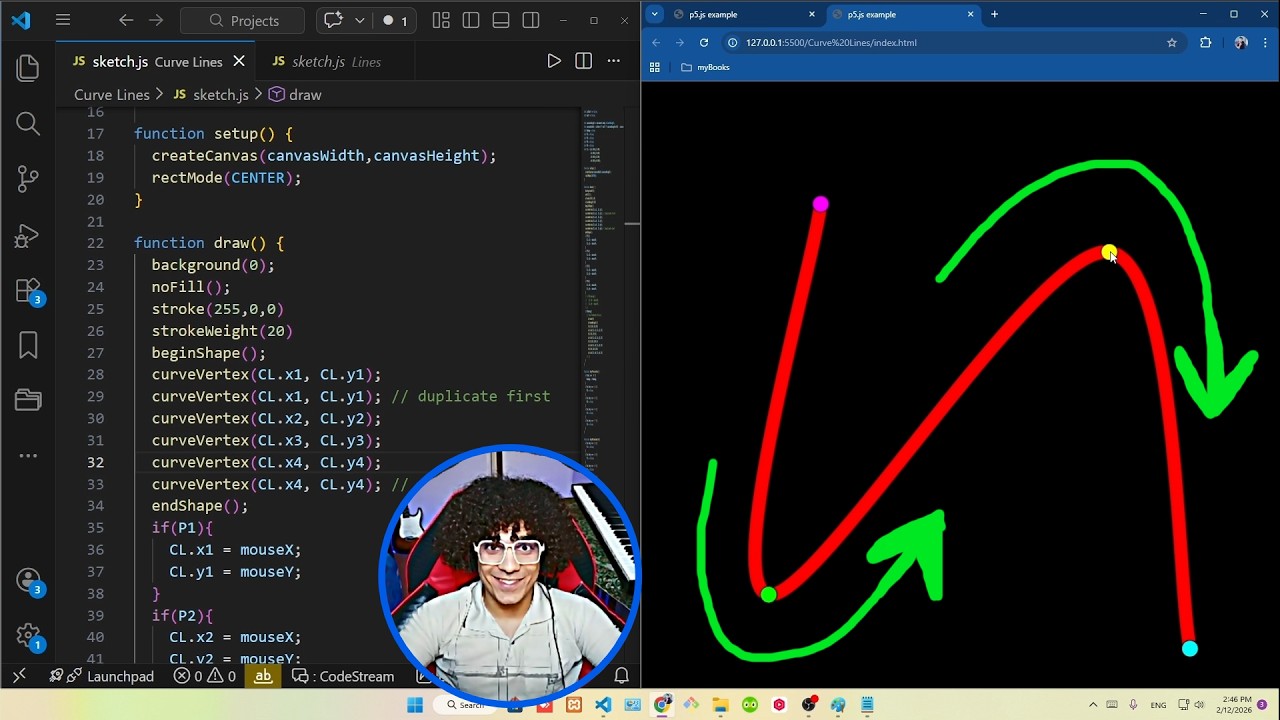Open the editor More Actions menu
The image size is (1280, 720).
614,61
